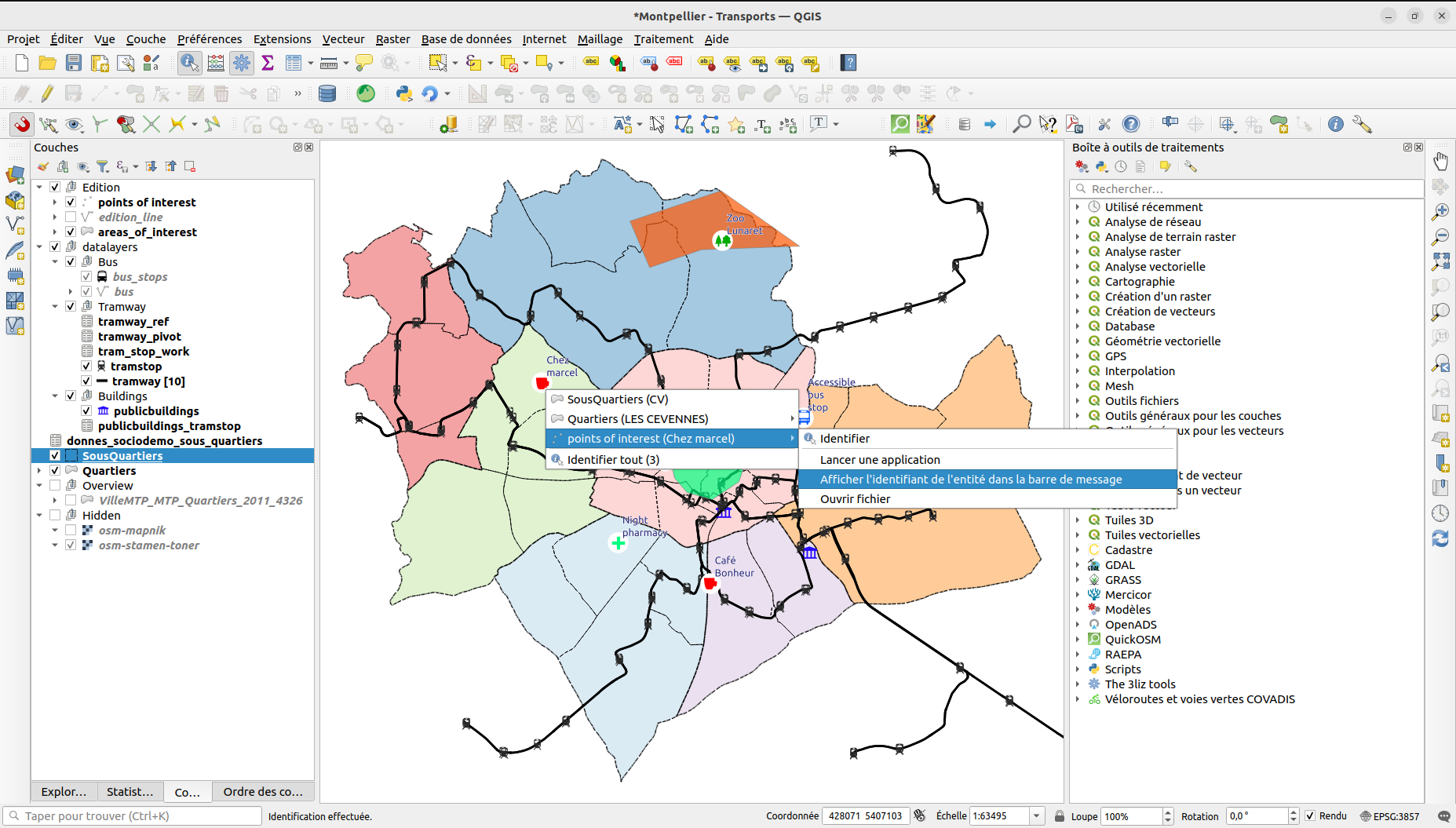This screenshot has height=828, width=1456.
Task: Click the QuickOSM green magnifier icon
Action: (x=900, y=124)
